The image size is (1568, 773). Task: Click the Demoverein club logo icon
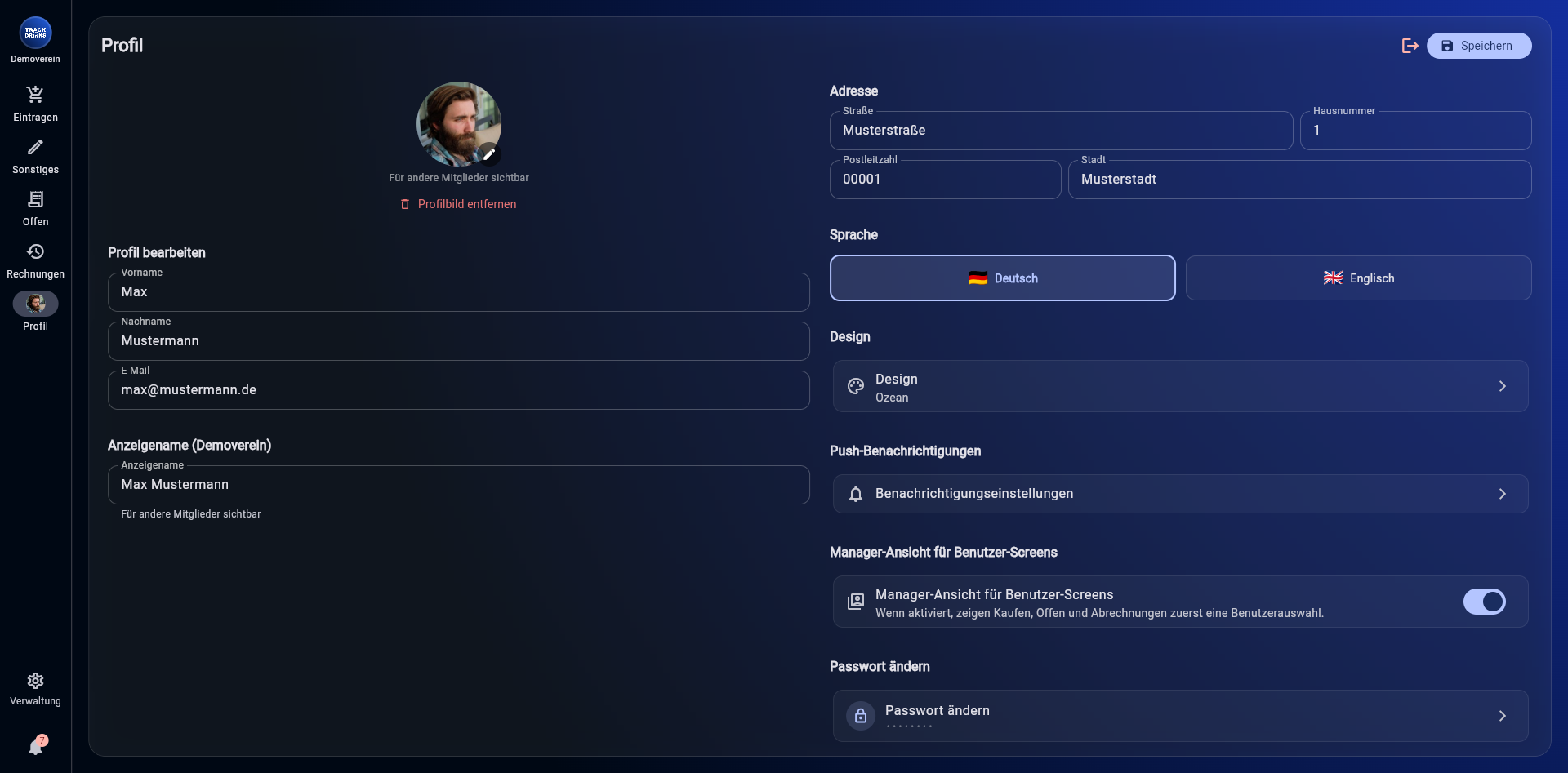click(35, 33)
